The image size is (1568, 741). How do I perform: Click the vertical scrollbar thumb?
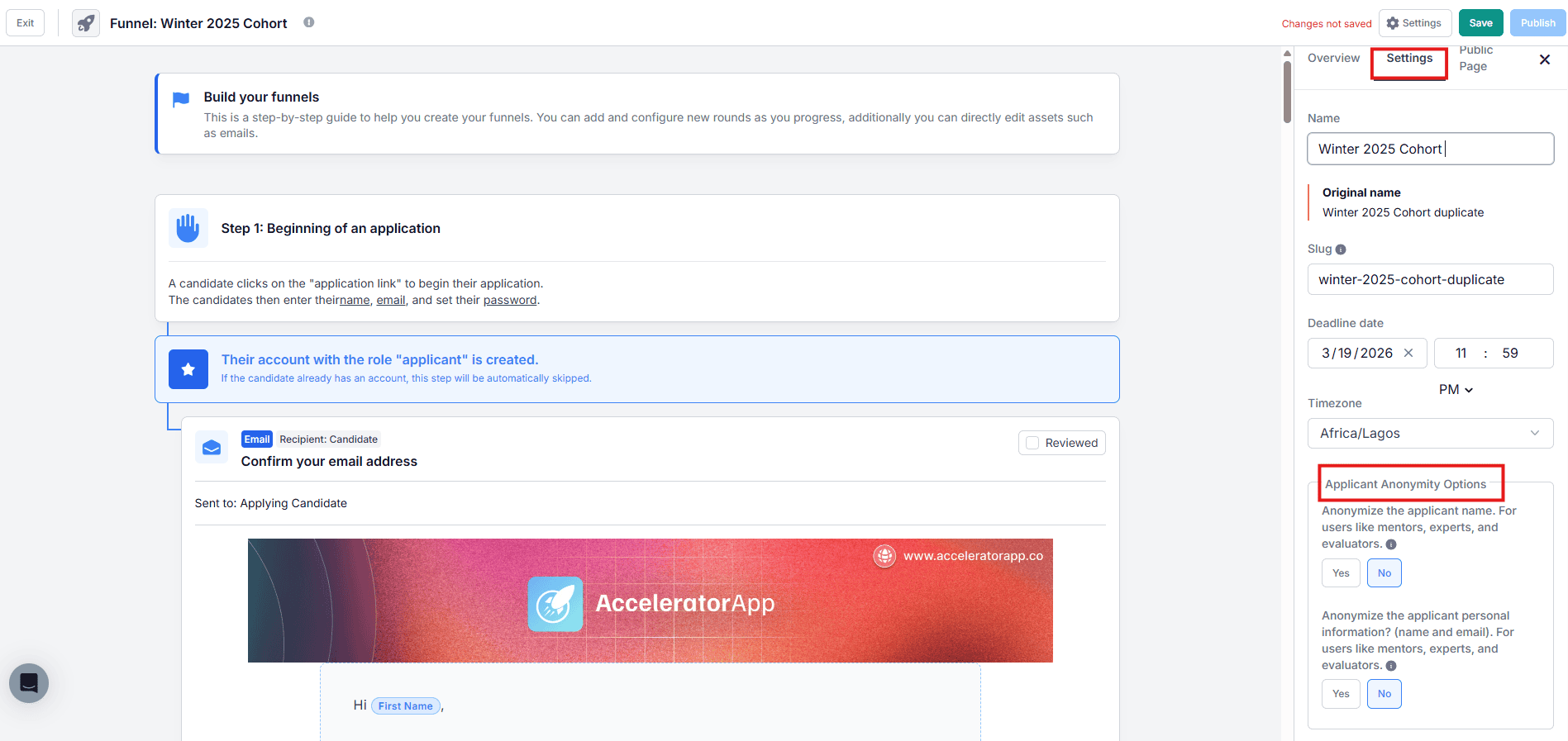[x=1287, y=91]
